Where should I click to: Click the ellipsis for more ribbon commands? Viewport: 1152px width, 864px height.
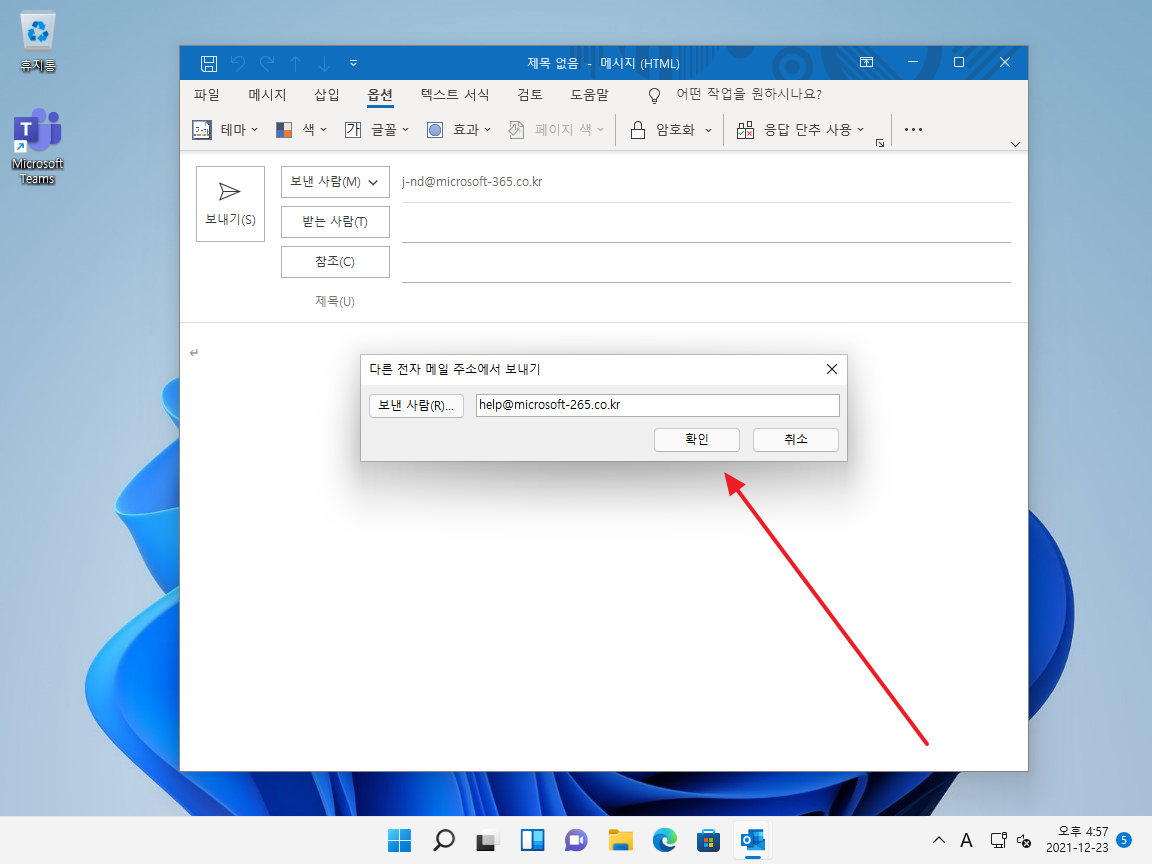pos(912,129)
